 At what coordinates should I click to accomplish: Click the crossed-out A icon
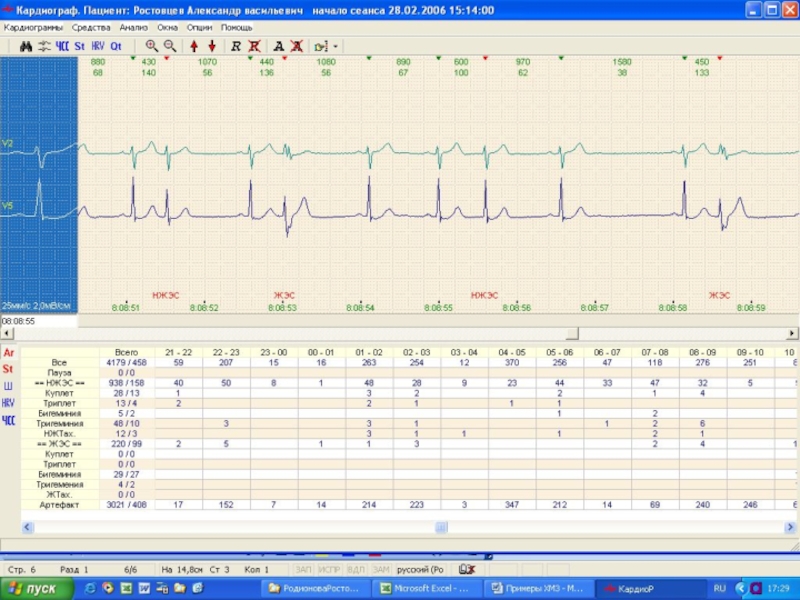297,46
